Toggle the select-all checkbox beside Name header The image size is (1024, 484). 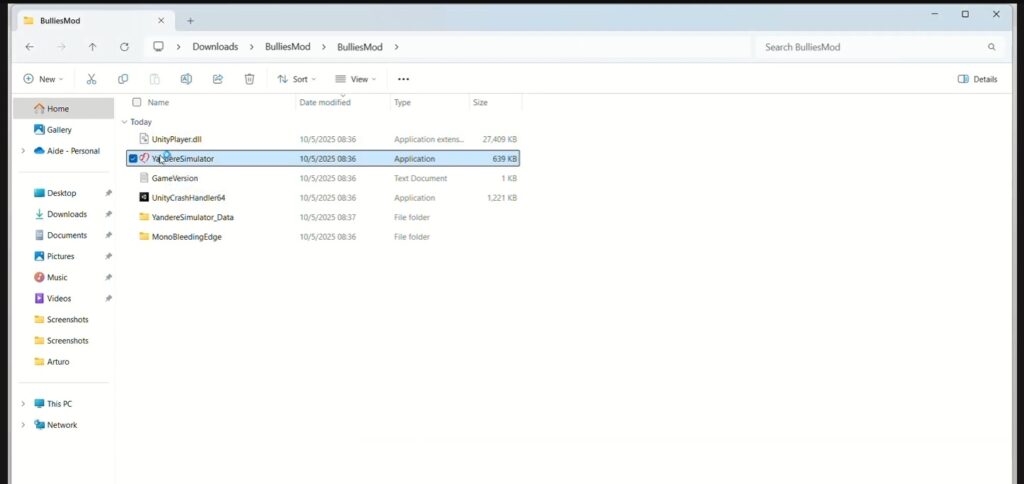(137, 102)
